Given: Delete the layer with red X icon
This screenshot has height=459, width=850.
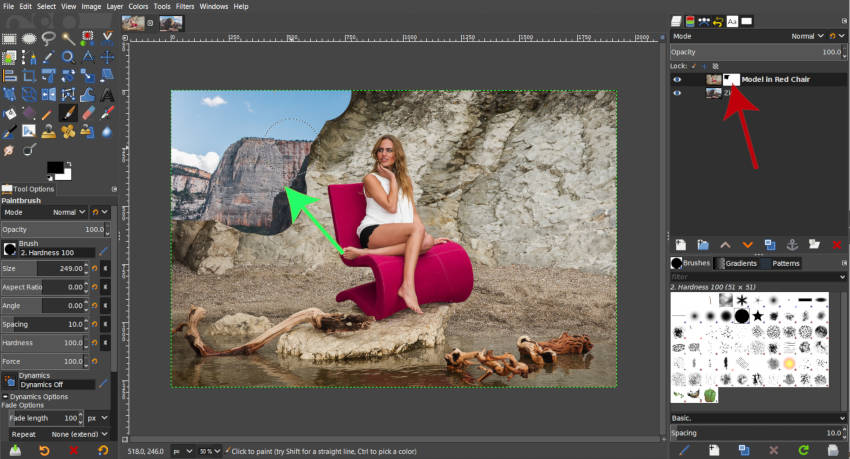Looking at the screenshot, I should point(836,245).
